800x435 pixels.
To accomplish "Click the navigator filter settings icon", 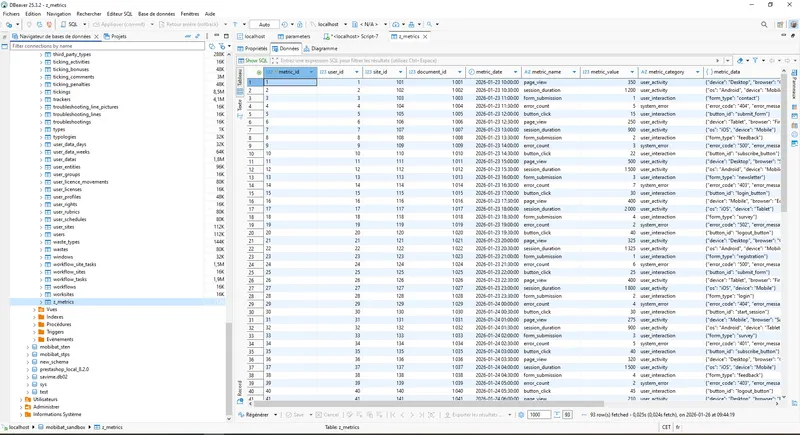I will (x=222, y=46).
